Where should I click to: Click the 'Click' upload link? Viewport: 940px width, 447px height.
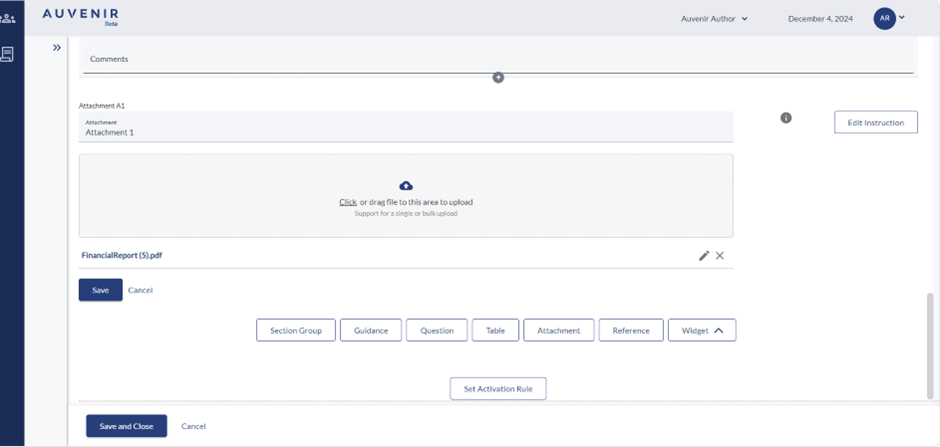click(347, 202)
